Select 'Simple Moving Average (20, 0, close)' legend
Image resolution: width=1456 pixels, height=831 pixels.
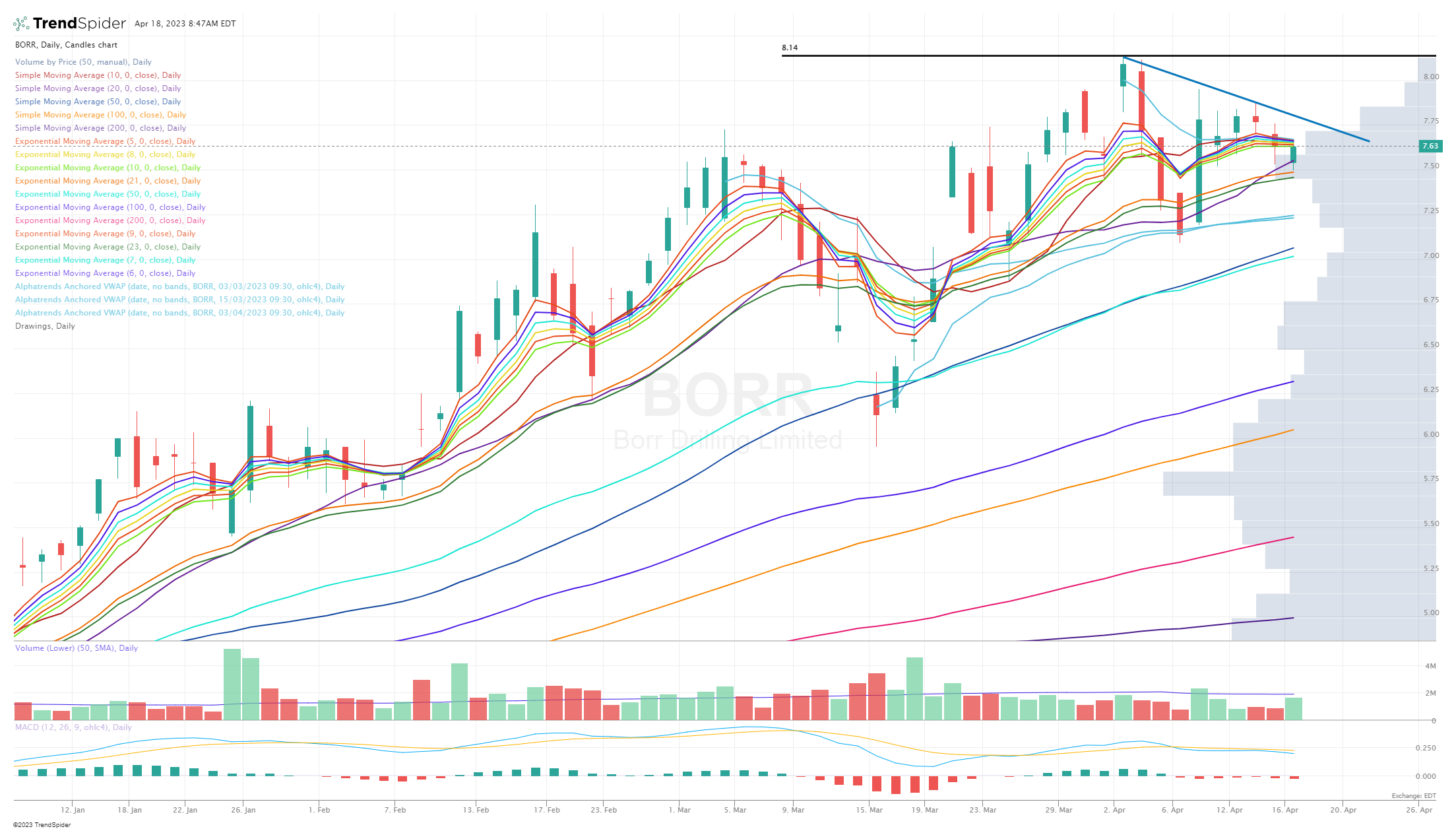[98, 88]
